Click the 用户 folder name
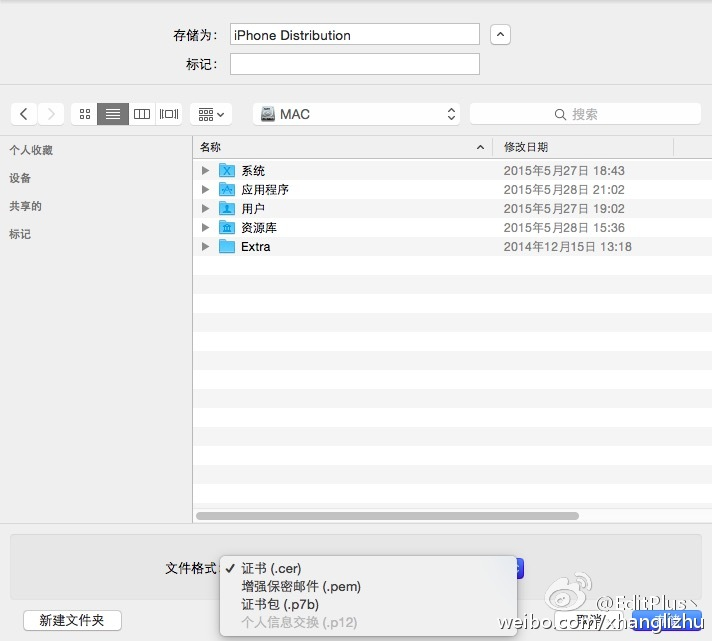Screen dimensions: 712x641 pyautogui.click(x=253, y=209)
